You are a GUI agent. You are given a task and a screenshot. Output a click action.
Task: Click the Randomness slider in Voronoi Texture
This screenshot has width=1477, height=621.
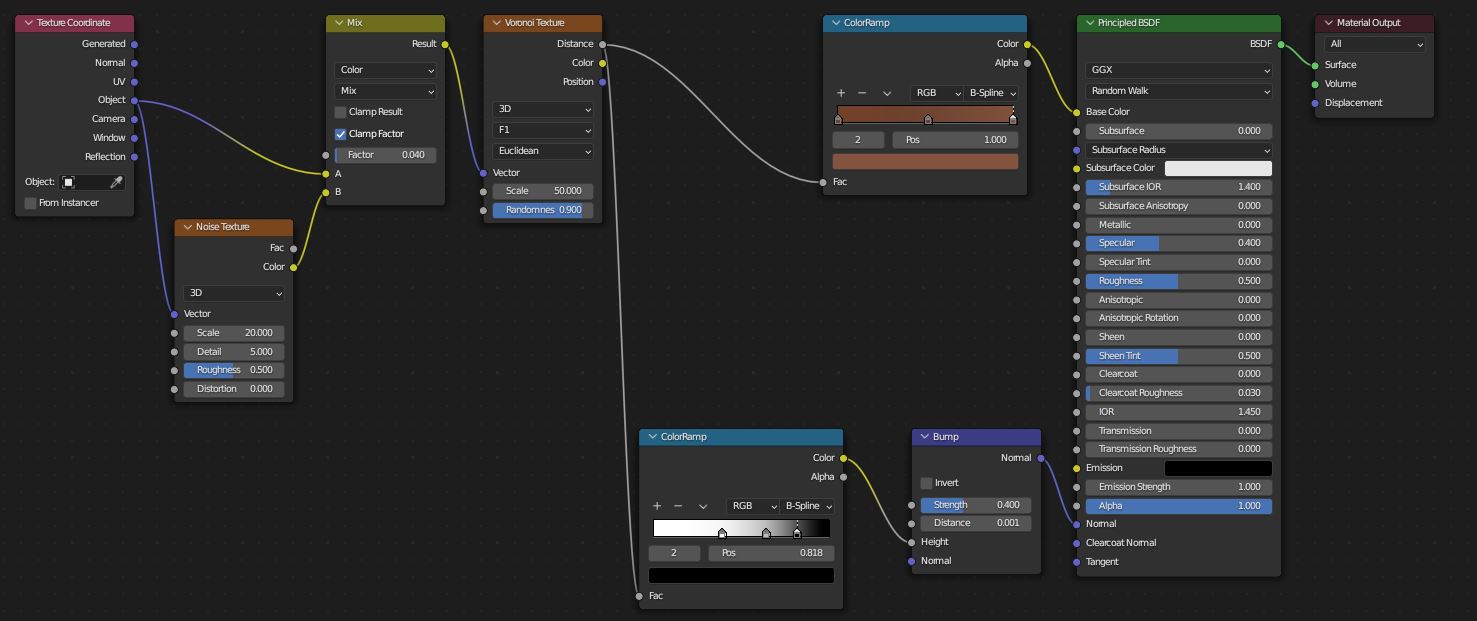click(x=543, y=210)
